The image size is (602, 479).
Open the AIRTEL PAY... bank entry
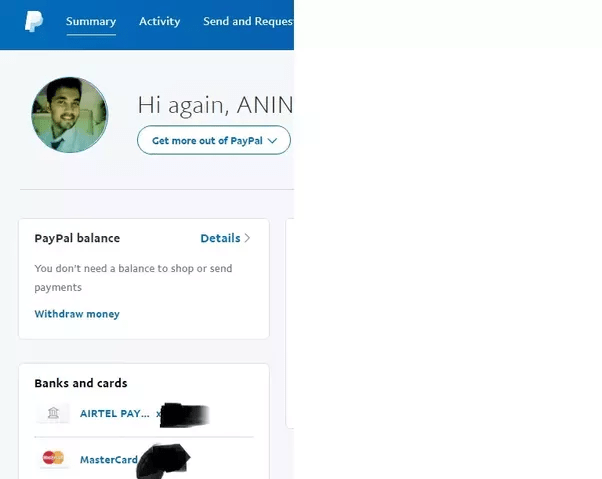pyautogui.click(x=115, y=414)
